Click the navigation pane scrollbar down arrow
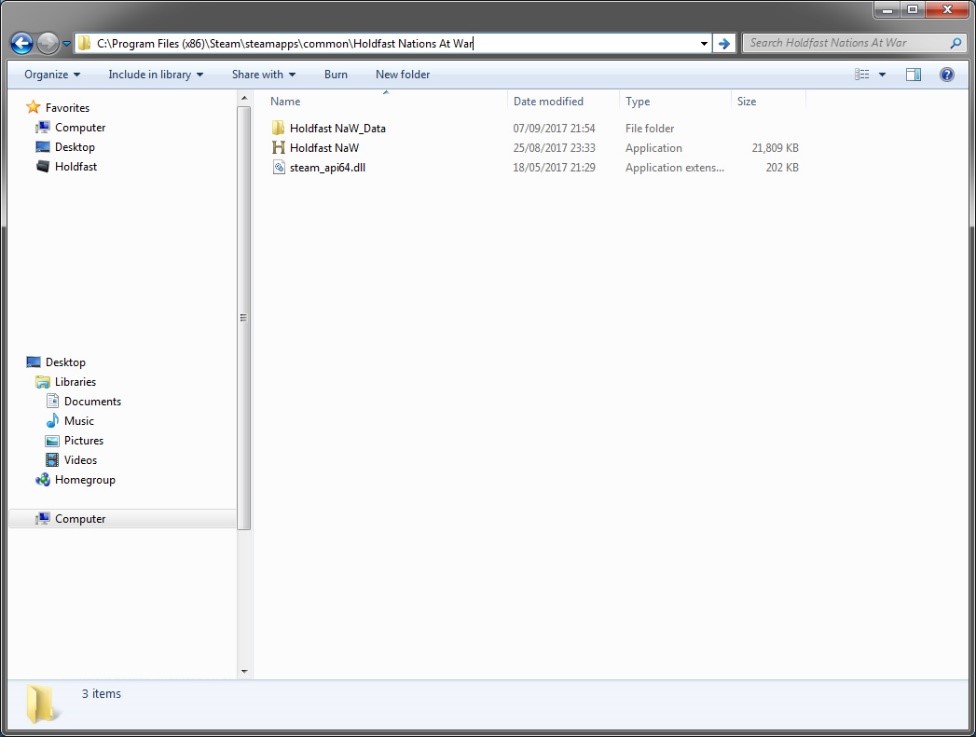 (245, 671)
